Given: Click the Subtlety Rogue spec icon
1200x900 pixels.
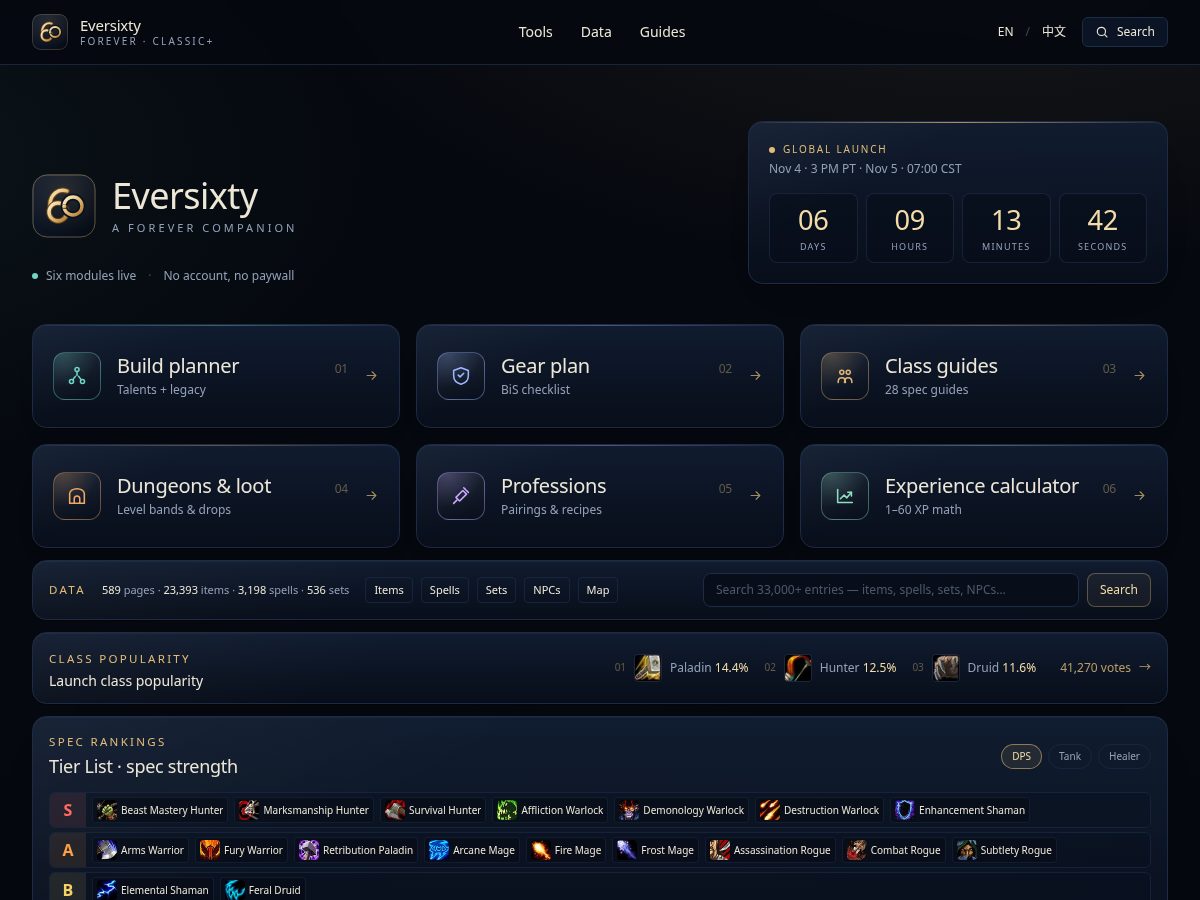Looking at the screenshot, I should (967, 850).
